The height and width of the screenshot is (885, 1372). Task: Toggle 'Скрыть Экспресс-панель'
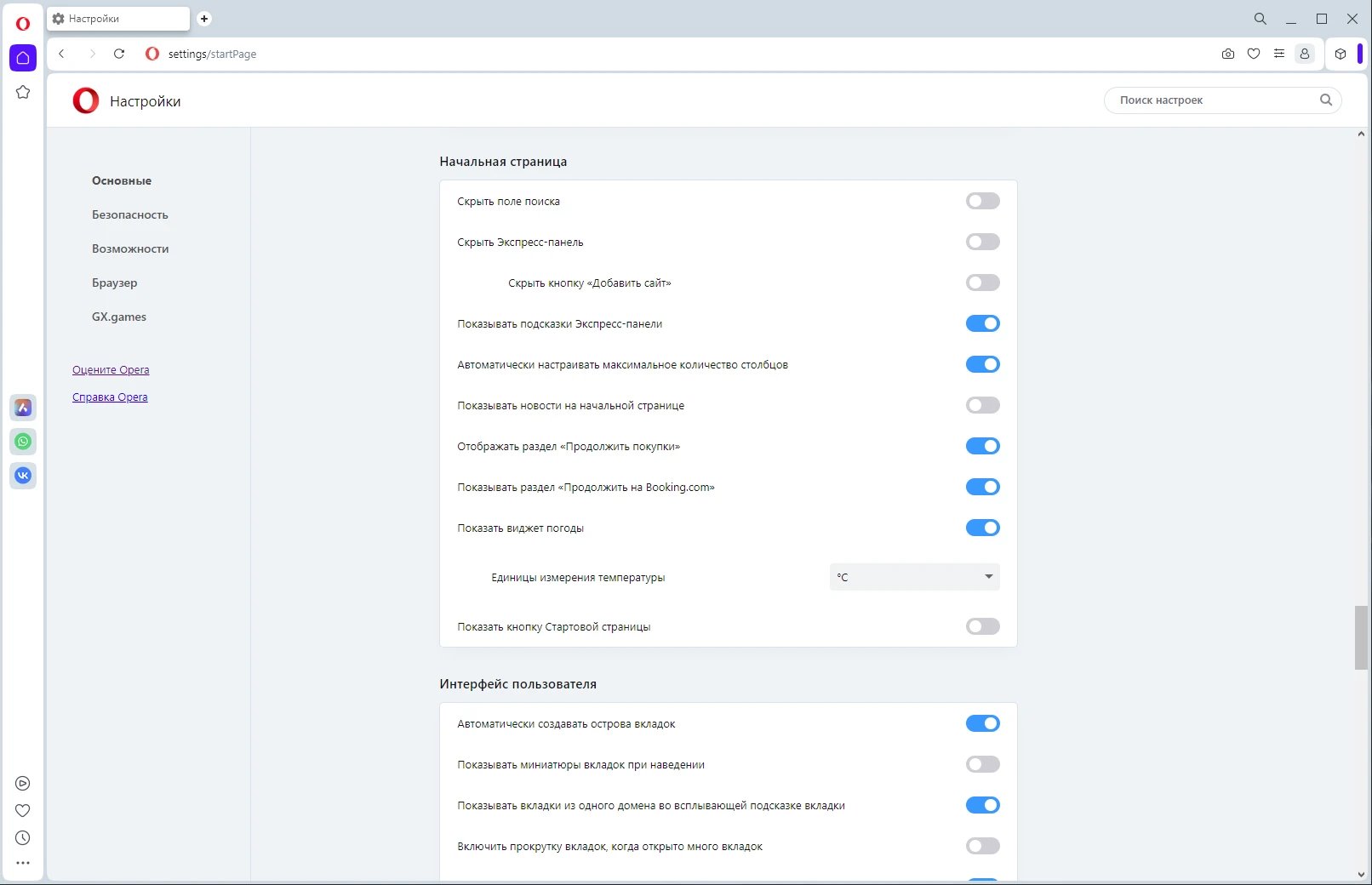point(983,242)
